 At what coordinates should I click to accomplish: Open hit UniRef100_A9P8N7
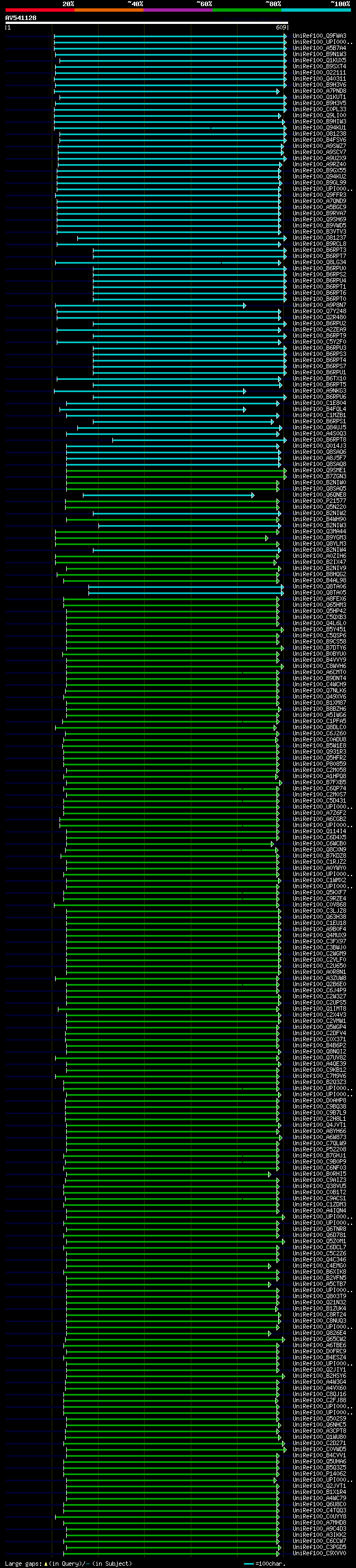click(x=319, y=305)
